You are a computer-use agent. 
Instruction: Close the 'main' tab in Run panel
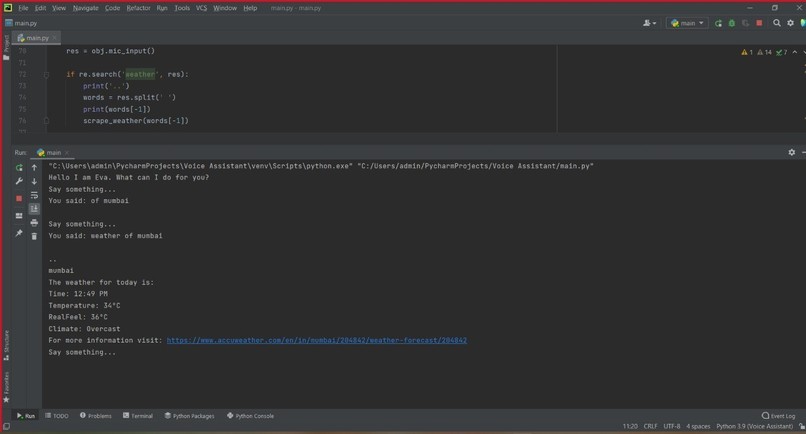click(67, 153)
